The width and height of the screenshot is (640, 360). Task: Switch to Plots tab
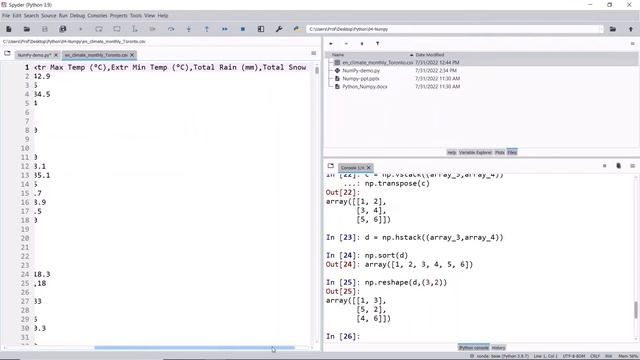[500, 152]
